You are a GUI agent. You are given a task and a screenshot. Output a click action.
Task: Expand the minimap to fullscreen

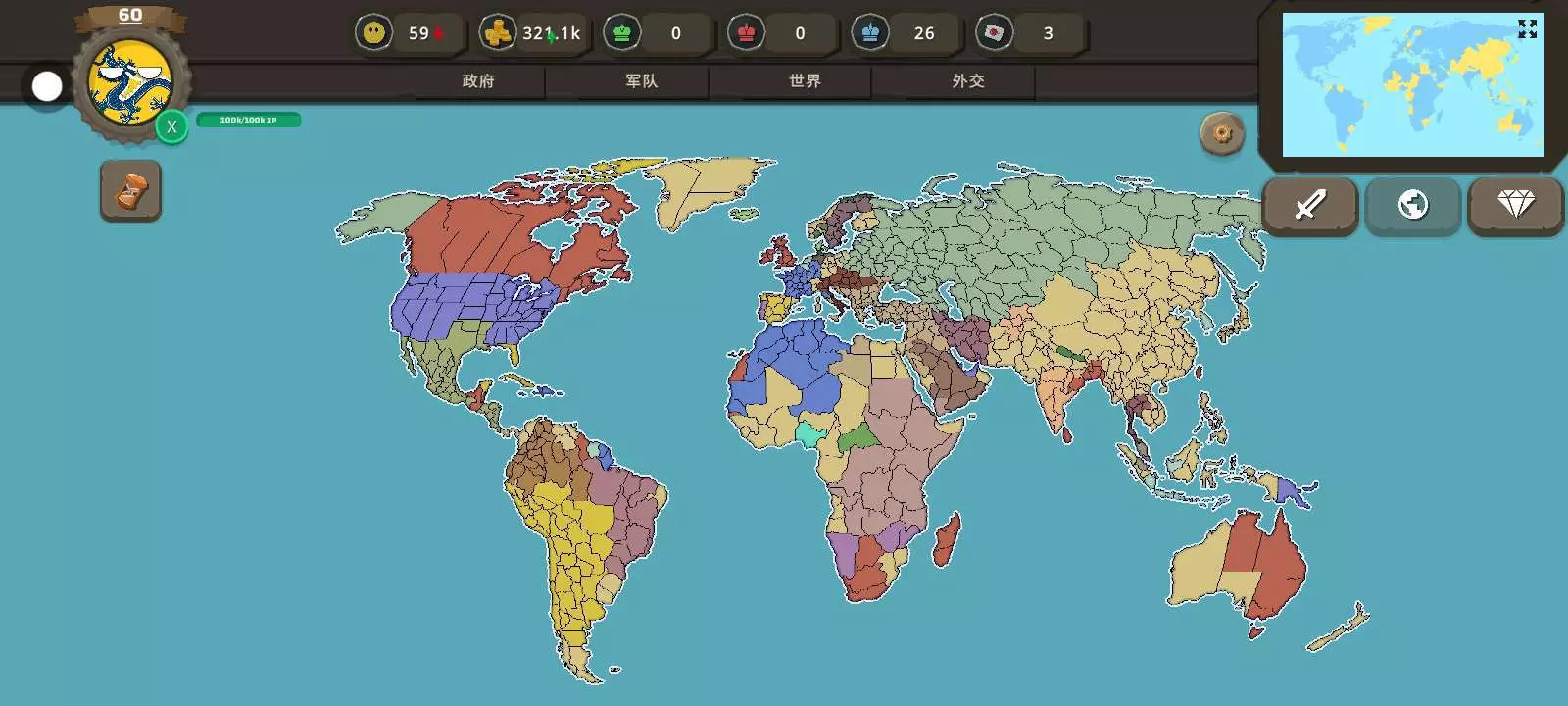tap(1527, 29)
